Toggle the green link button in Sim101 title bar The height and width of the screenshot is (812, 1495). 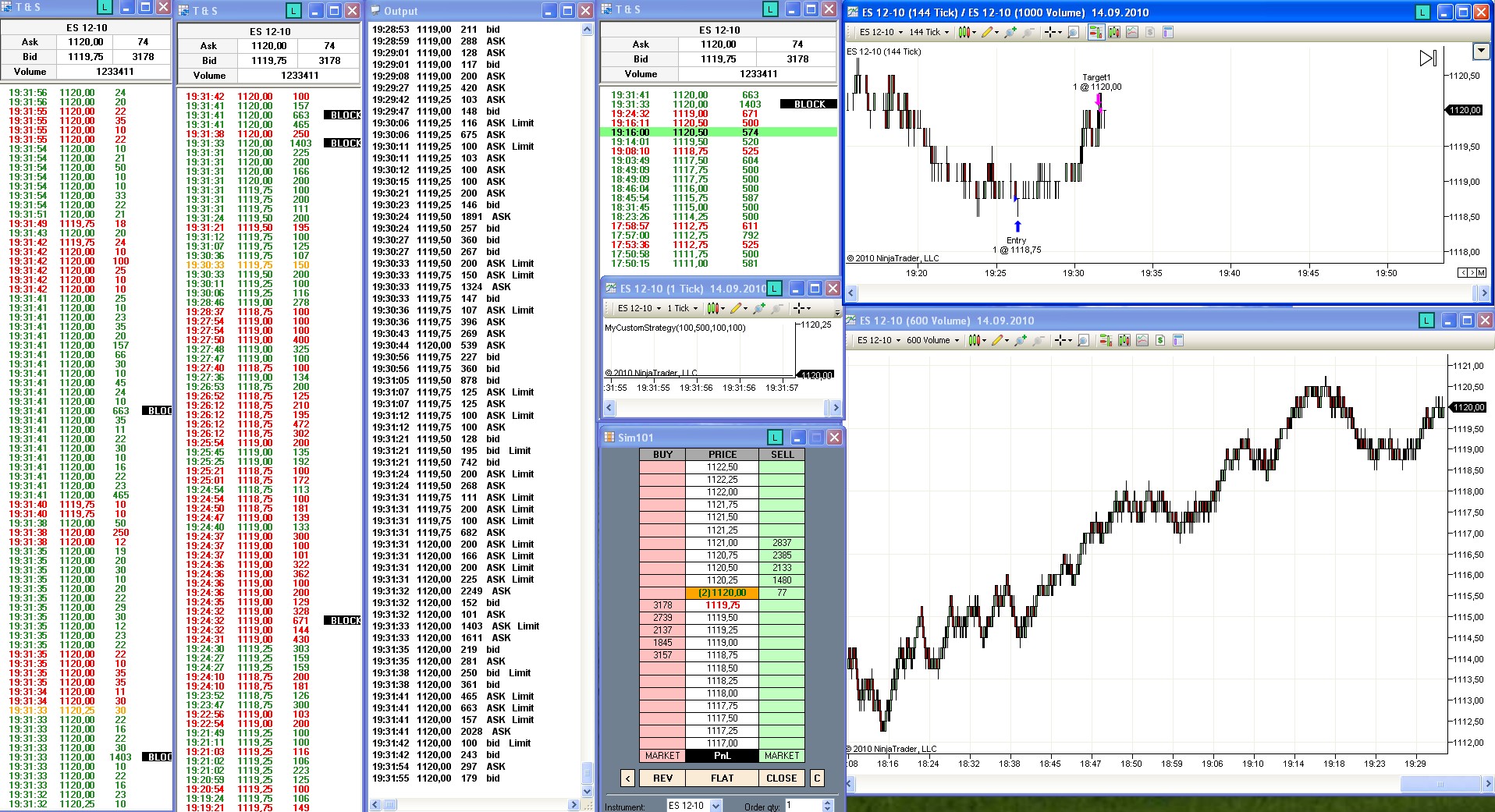(x=774, y=438)
